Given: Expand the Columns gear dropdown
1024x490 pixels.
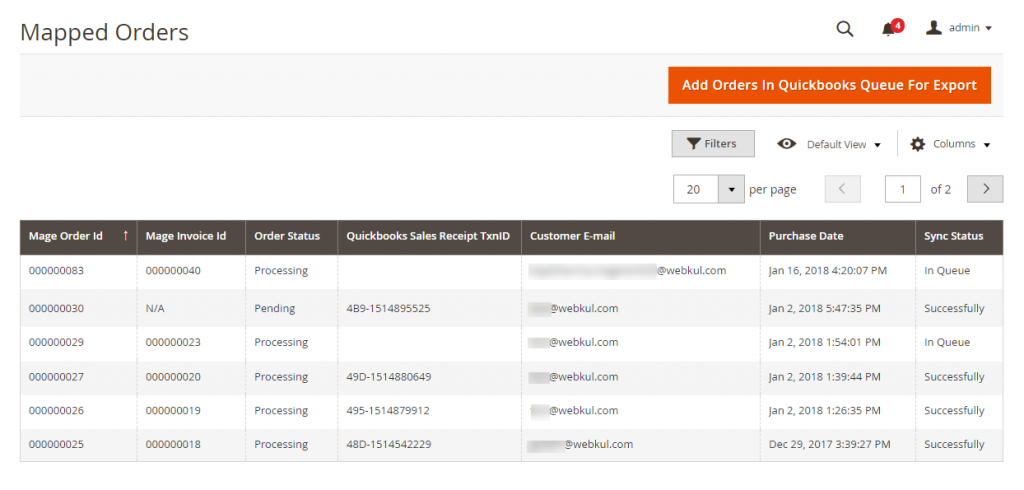Looking at the screenshot, I should coord(950,144).
